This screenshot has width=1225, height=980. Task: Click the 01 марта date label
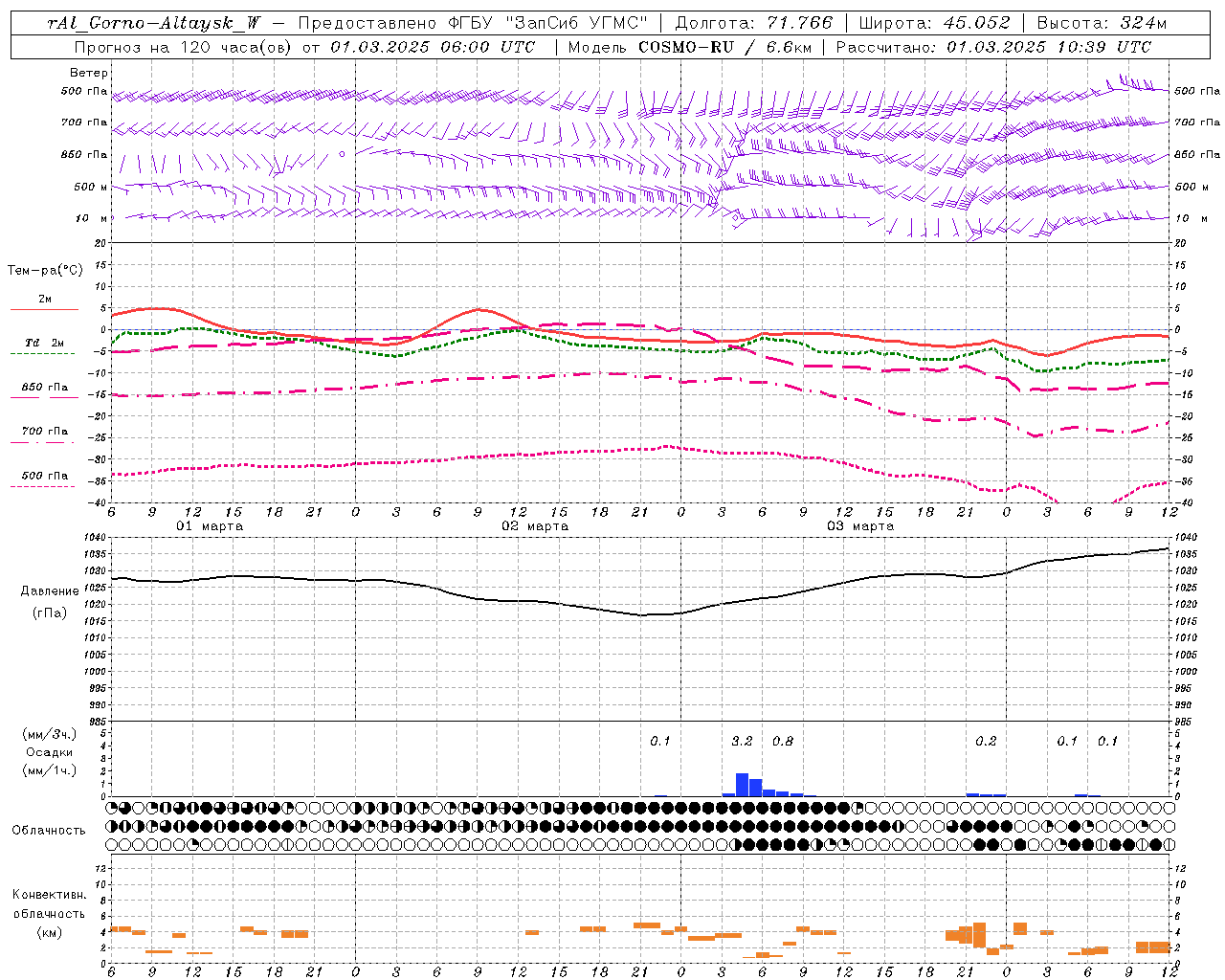tap(210, 526)
